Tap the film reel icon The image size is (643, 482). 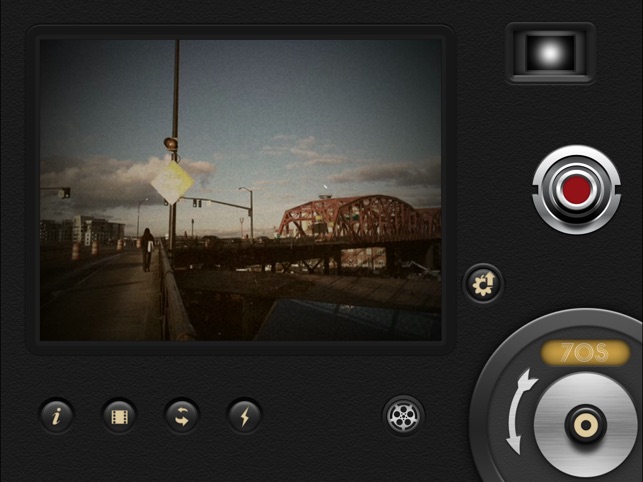(403, 416)
